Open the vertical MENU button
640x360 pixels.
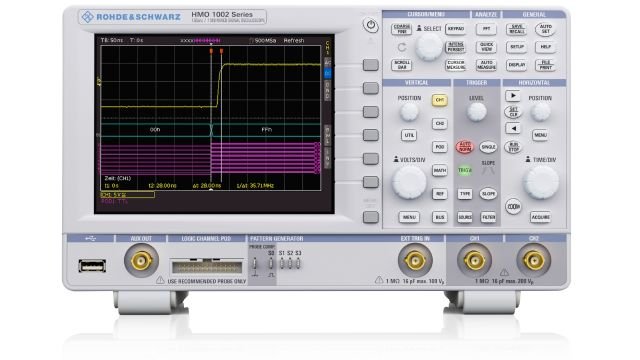pos(409,217)
